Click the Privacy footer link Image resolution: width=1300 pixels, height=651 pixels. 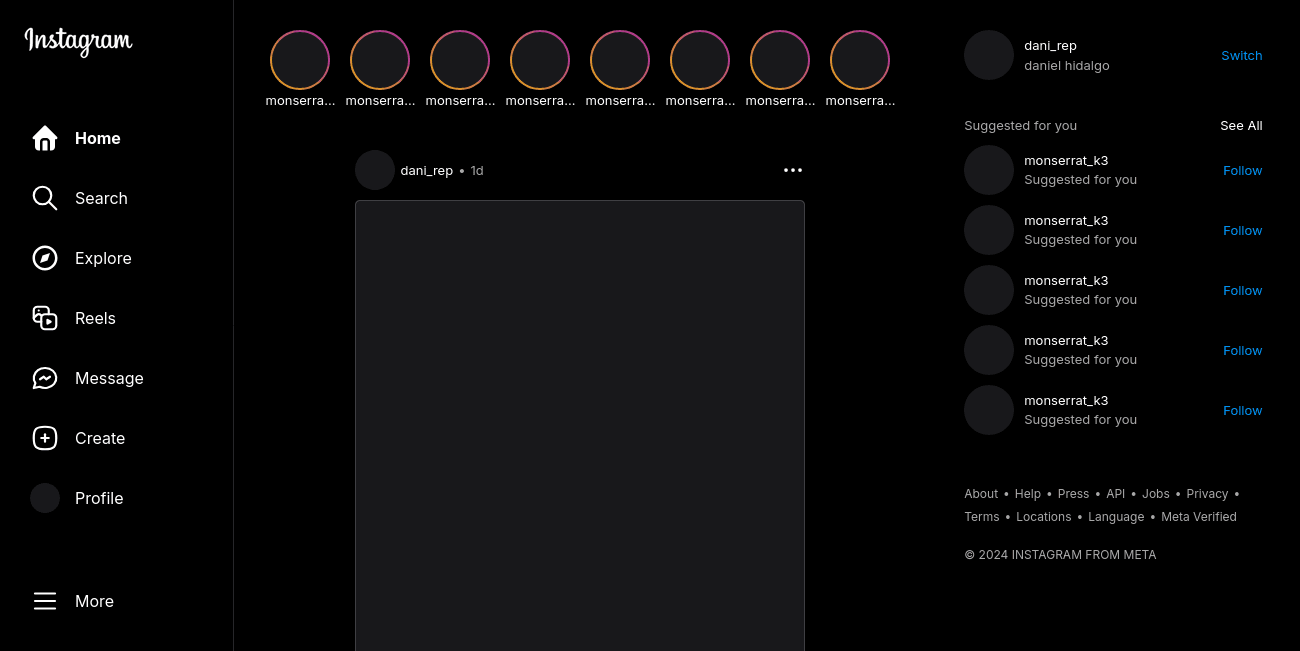[x=1207, y=493]
